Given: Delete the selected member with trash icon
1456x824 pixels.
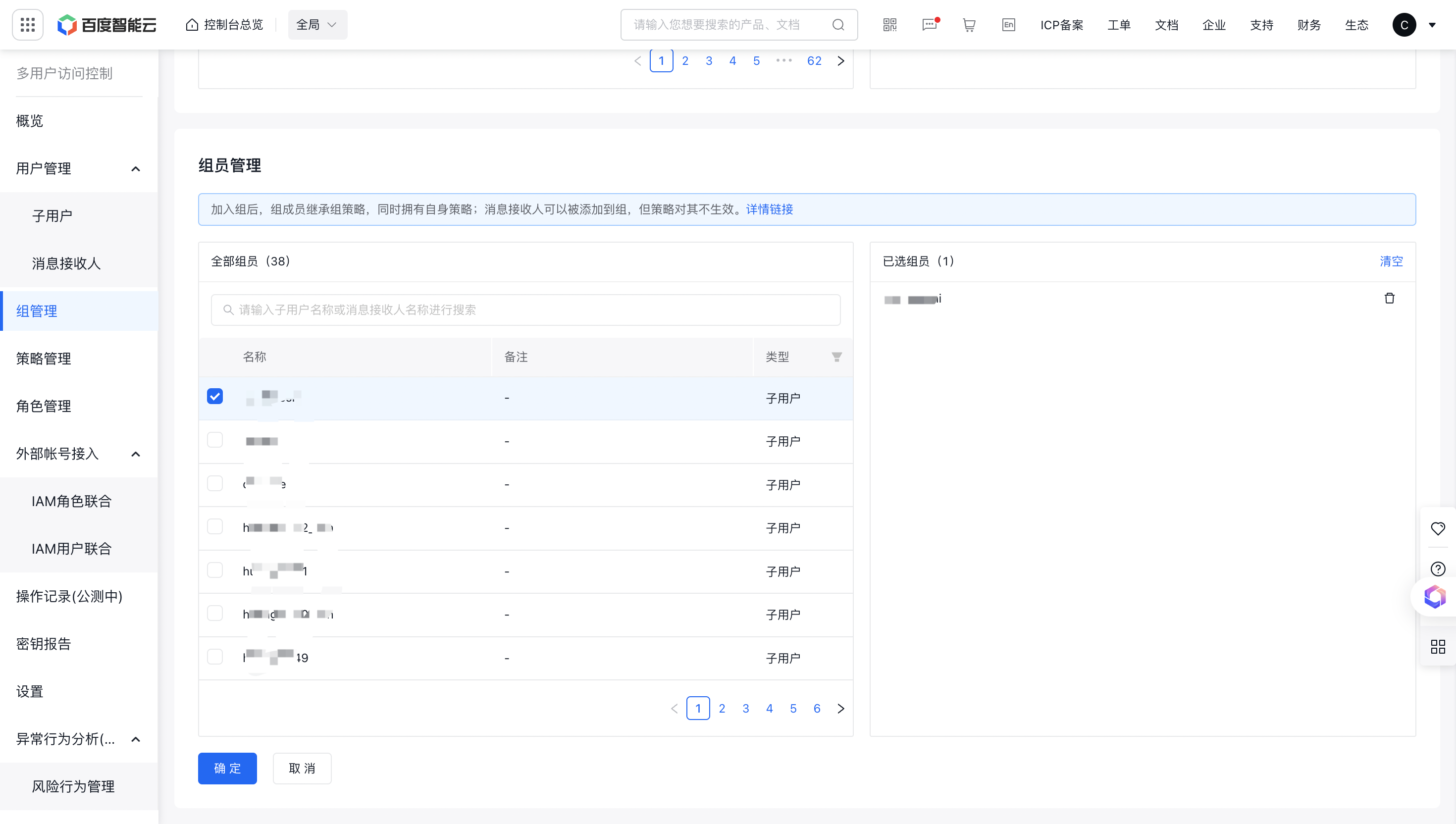Looking at the screenshot, I should pyautogui.click(x=1389, y=298).
